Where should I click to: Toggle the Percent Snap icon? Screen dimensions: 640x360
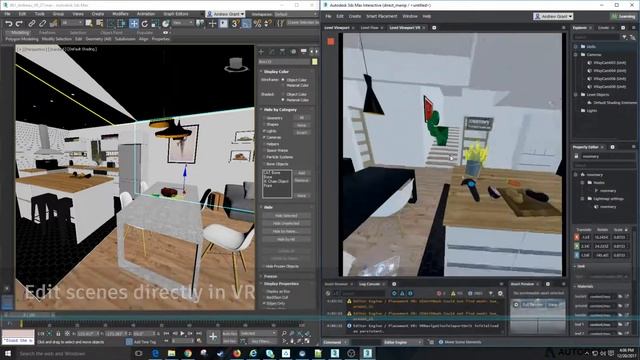tap(257, 24)
